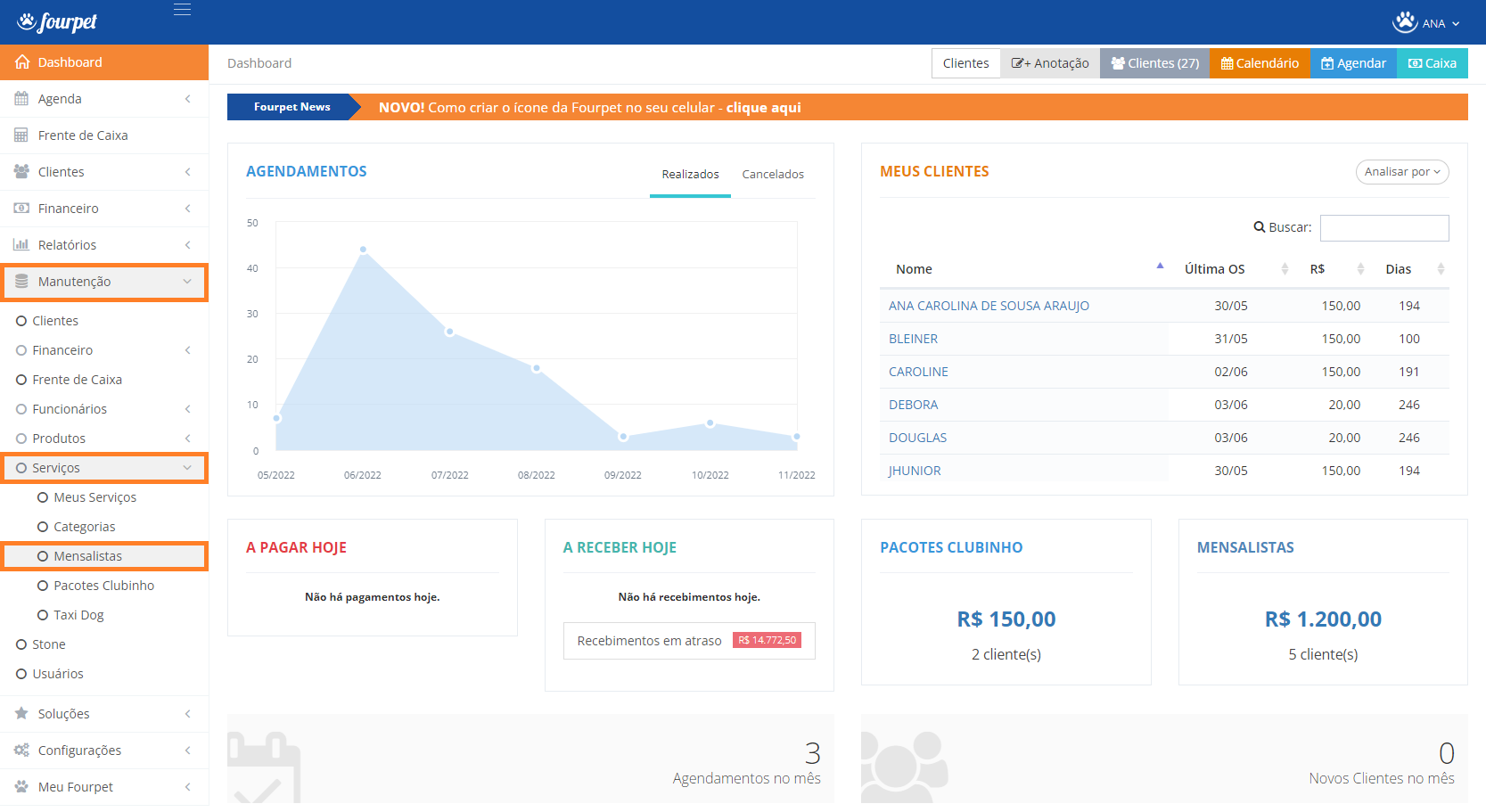Open the top Clientes tab button
The image size is (1486, 812).
click(966, 63)
